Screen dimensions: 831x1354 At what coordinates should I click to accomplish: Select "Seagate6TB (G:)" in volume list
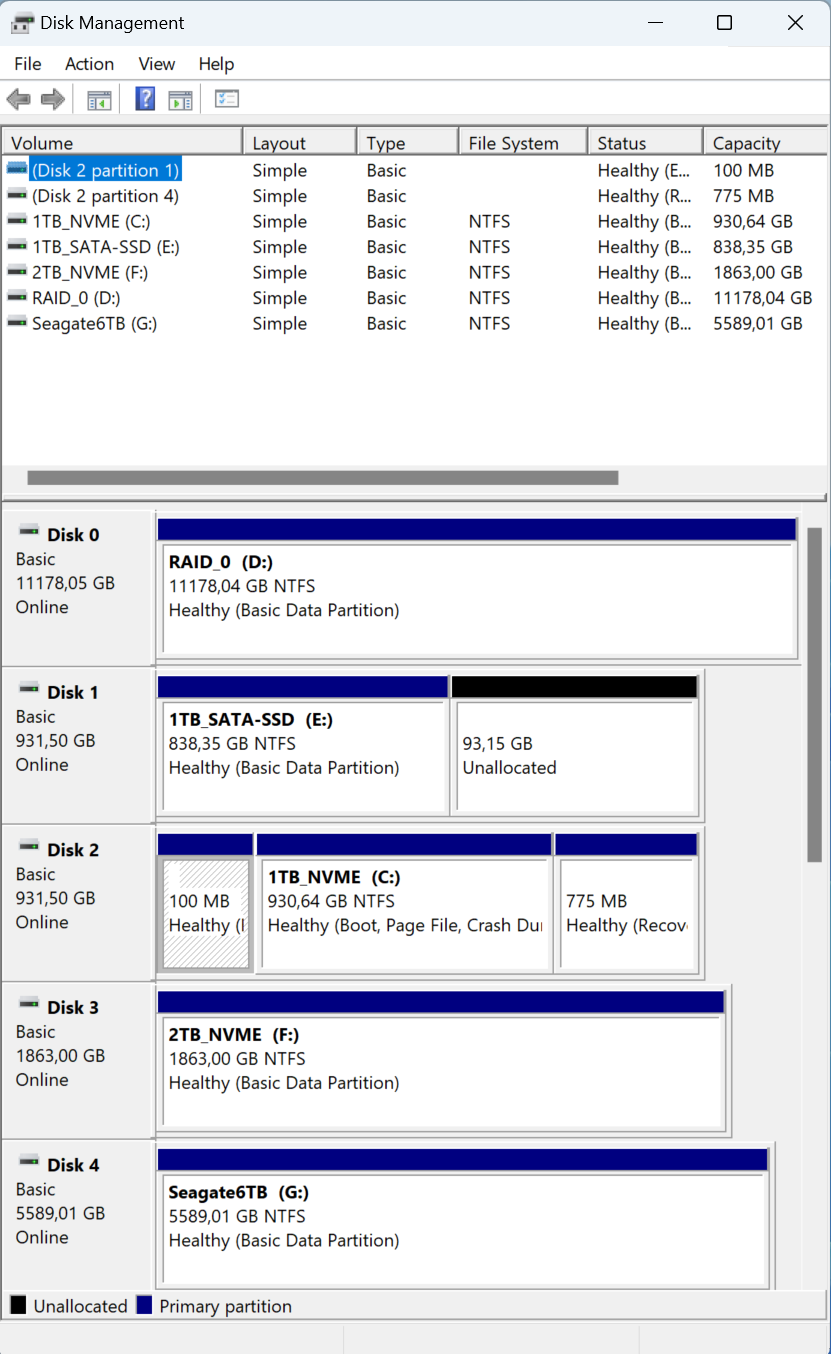94,323
